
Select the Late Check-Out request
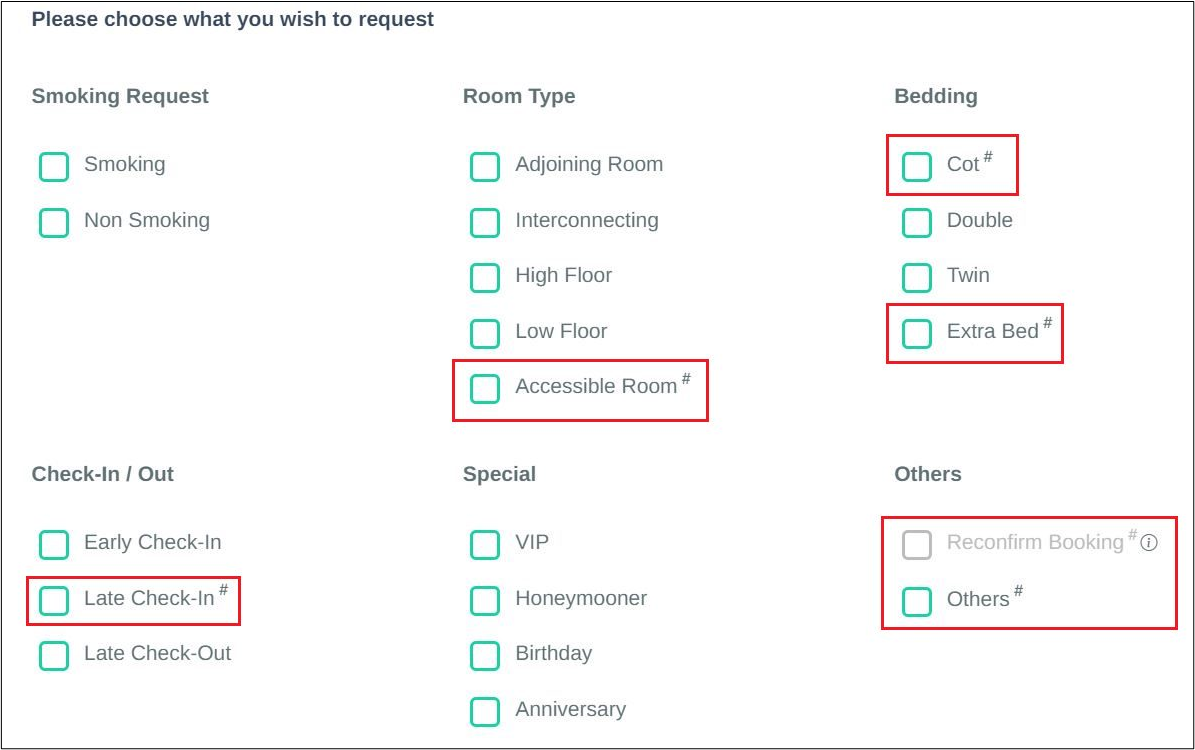click(53, 656)
